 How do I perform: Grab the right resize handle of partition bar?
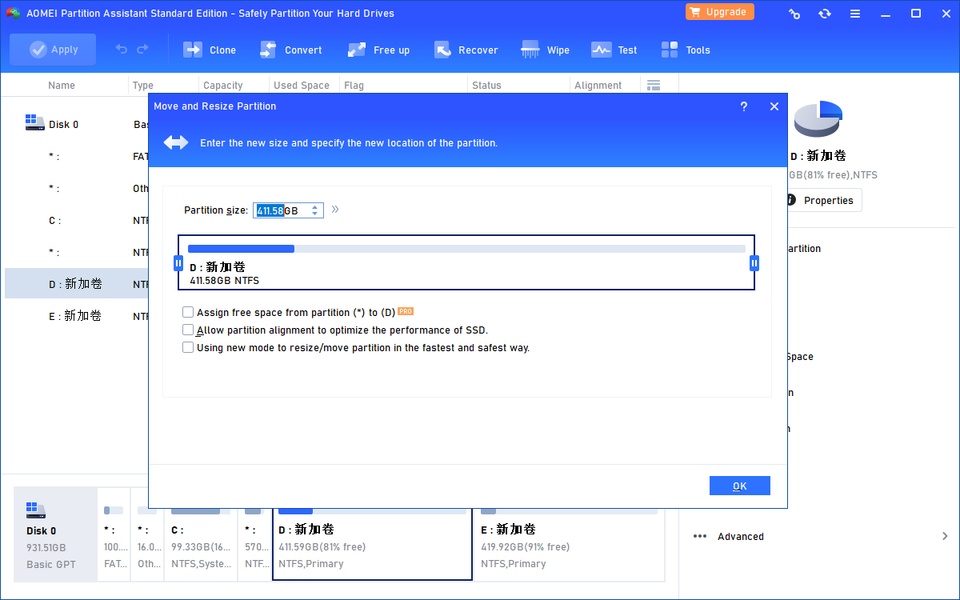(754, 263)
